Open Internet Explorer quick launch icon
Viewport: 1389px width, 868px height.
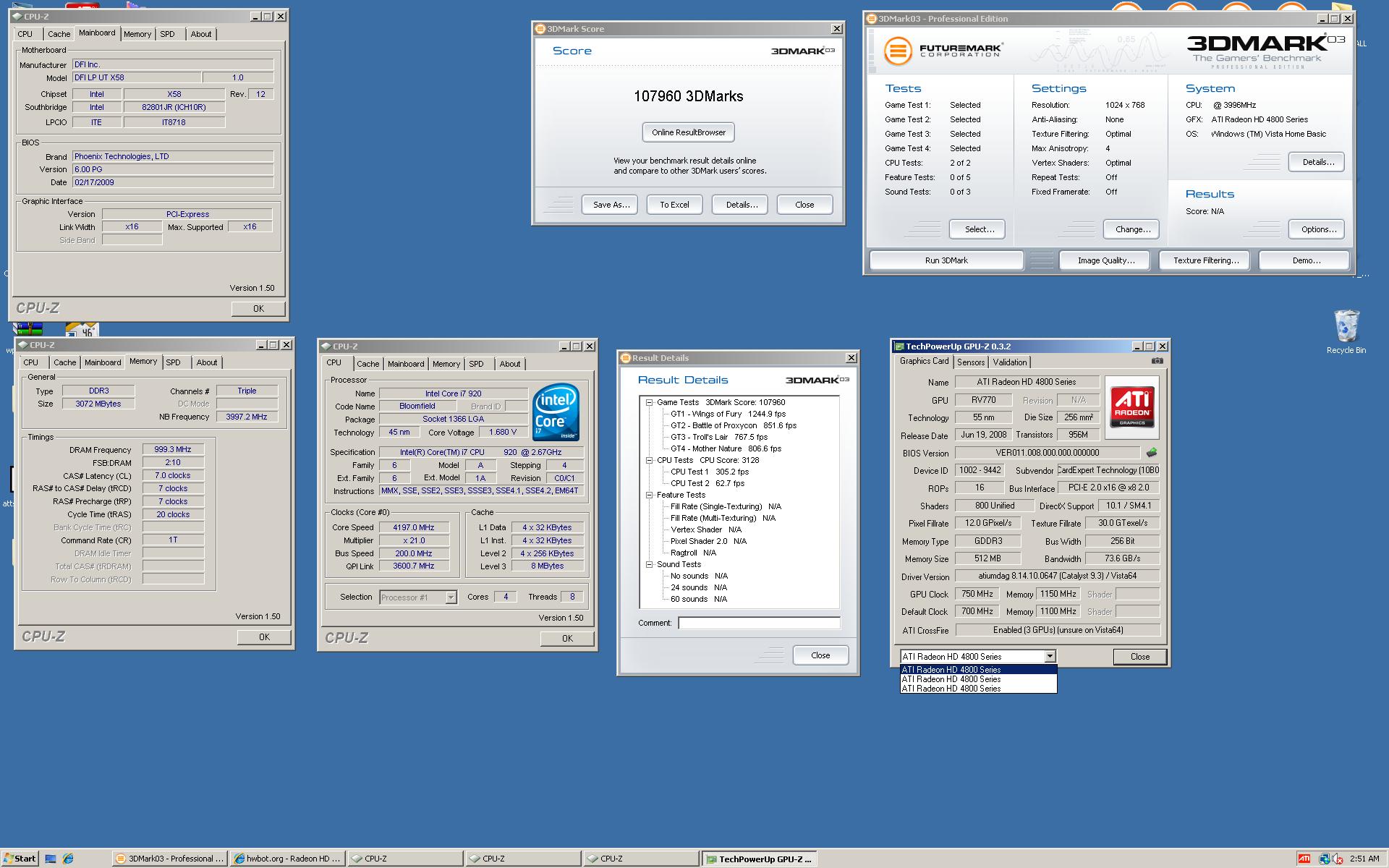pyautogui.click(x=68, y=859)
